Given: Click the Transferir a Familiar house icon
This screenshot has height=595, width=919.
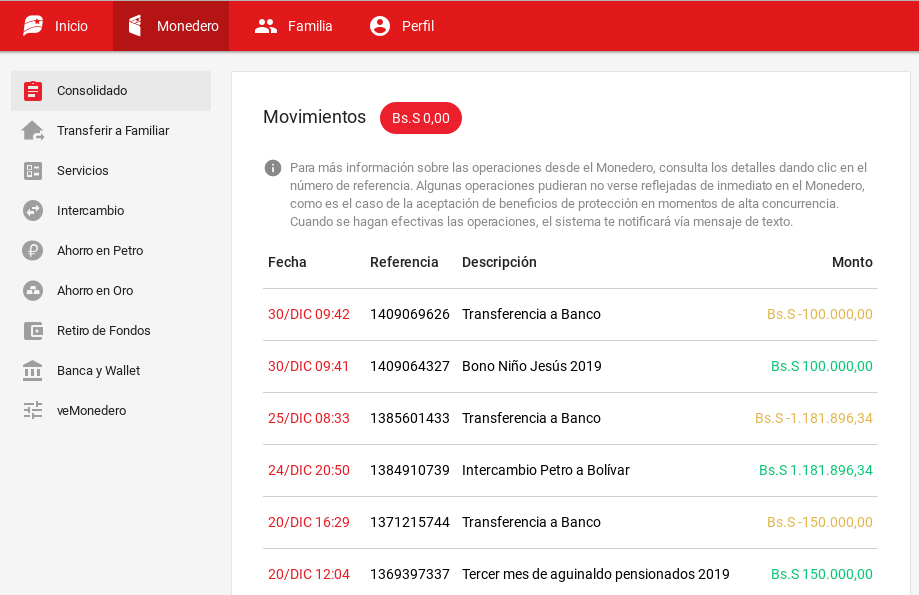Looking at the screenshot, I should pos(33,131).
